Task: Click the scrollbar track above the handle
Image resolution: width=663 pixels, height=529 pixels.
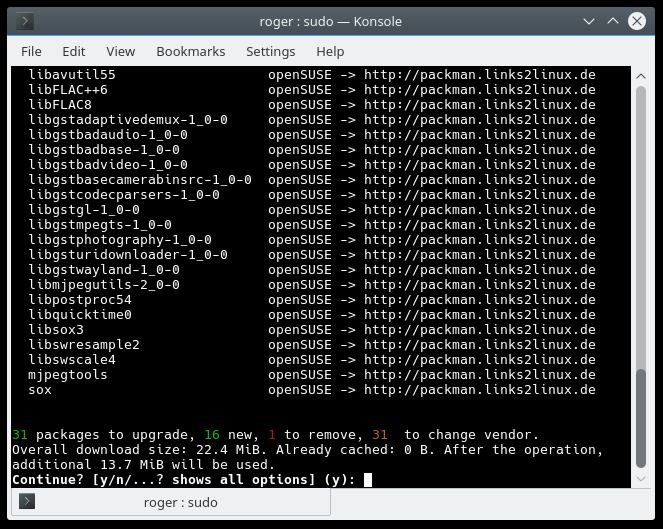Action: pyautogui.click(x=641, y=227)
